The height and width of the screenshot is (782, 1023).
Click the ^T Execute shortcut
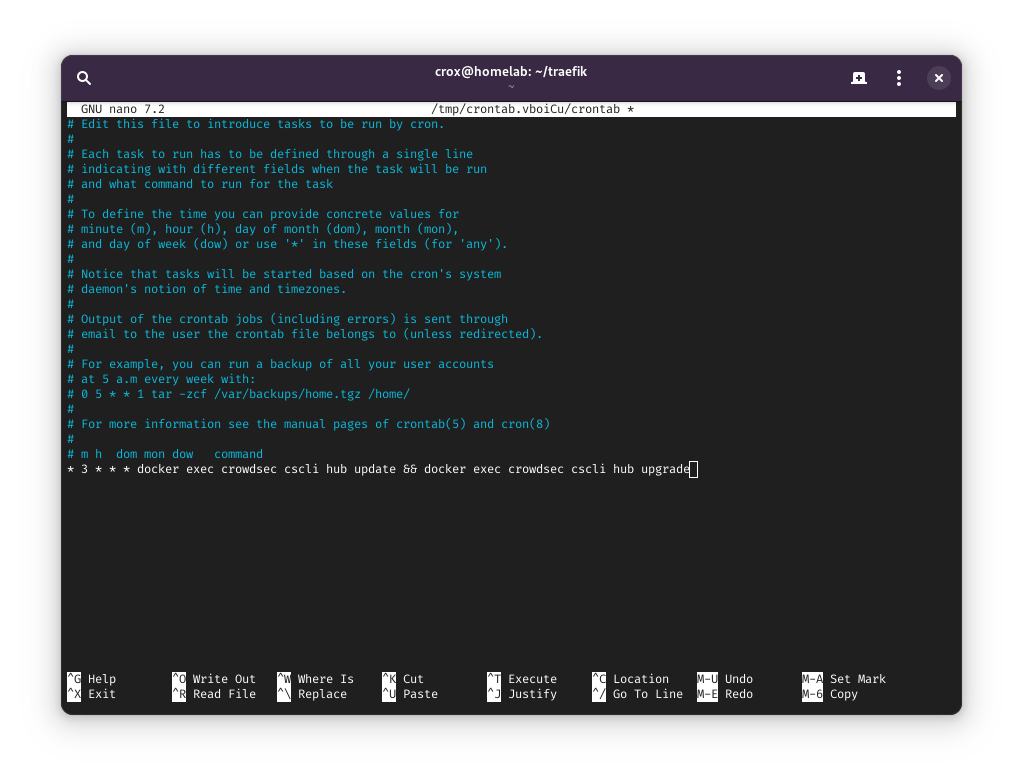coord(523,679)
